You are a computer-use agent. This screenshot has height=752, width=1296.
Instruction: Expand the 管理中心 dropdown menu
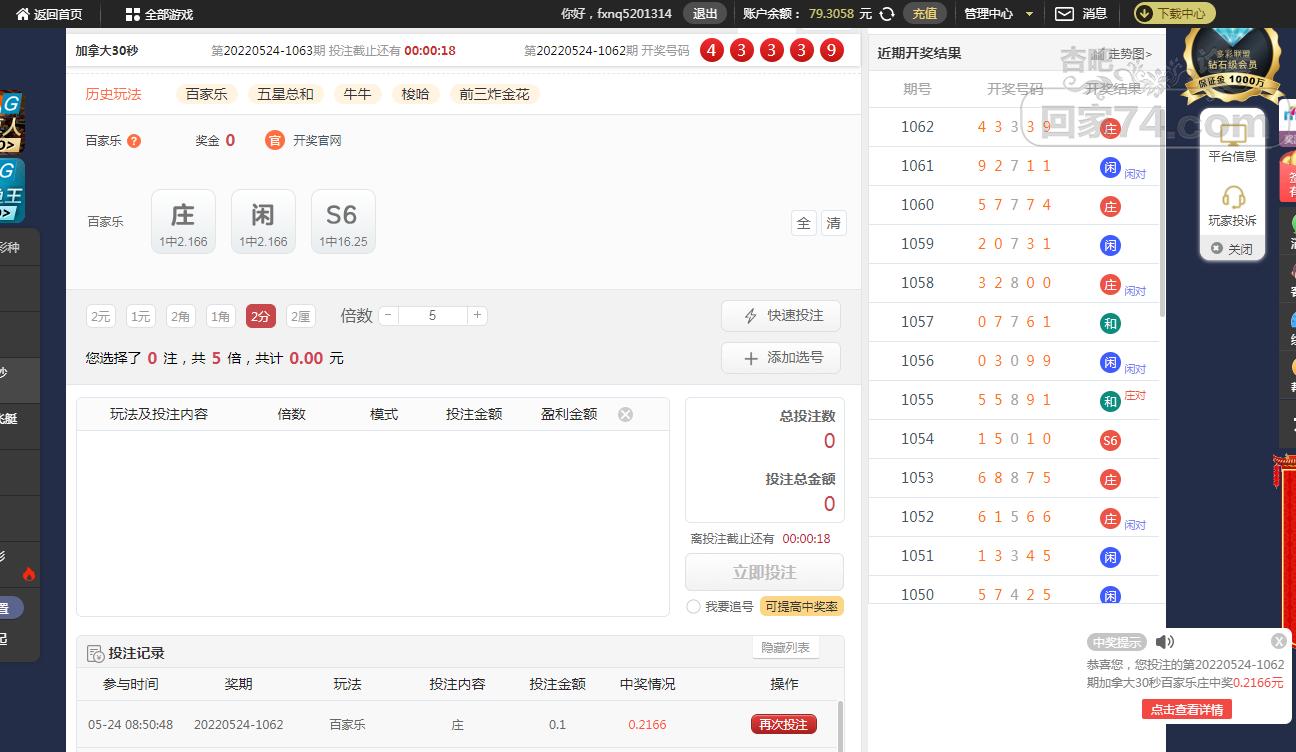coord(995,14)
